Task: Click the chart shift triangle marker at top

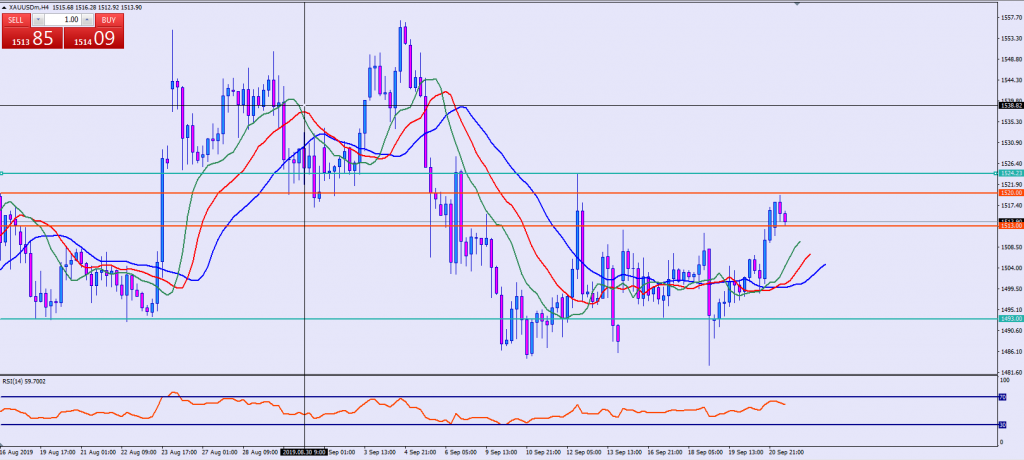Action: coord(796,4)
